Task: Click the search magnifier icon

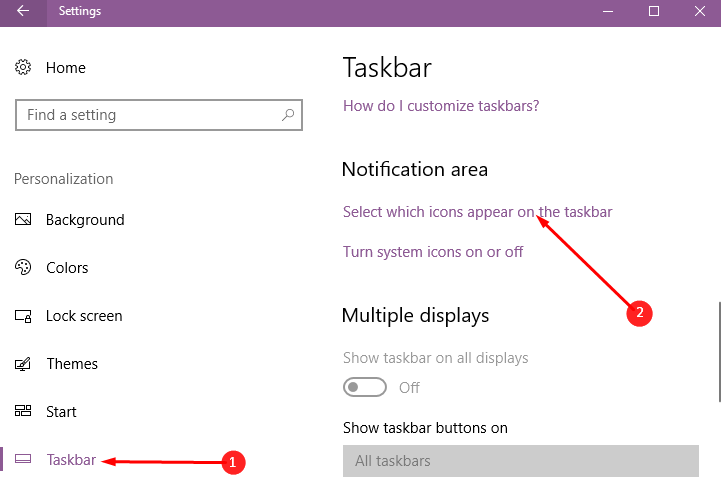Action: click(x=288, y=115)
